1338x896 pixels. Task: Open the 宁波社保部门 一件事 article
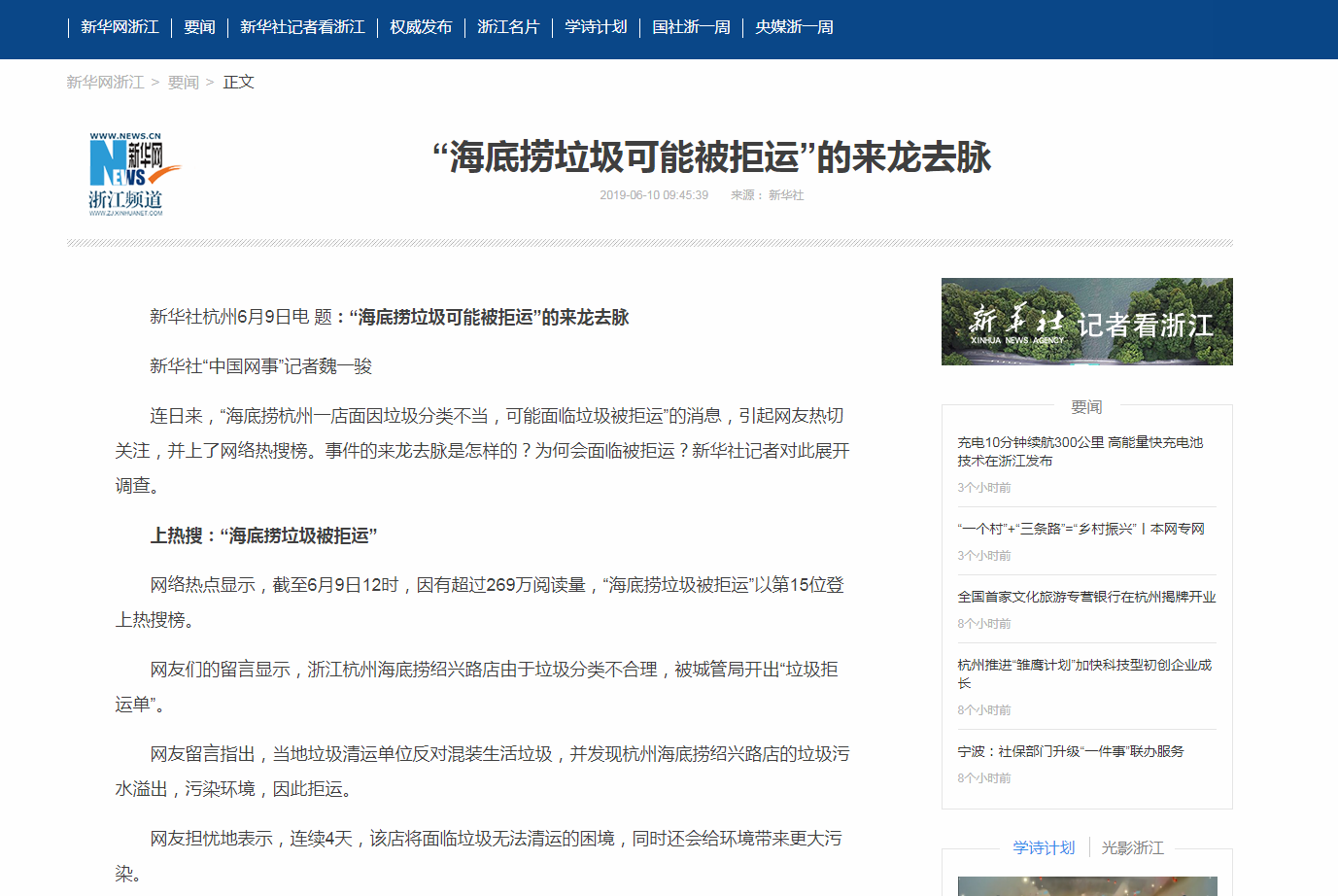1070,751
